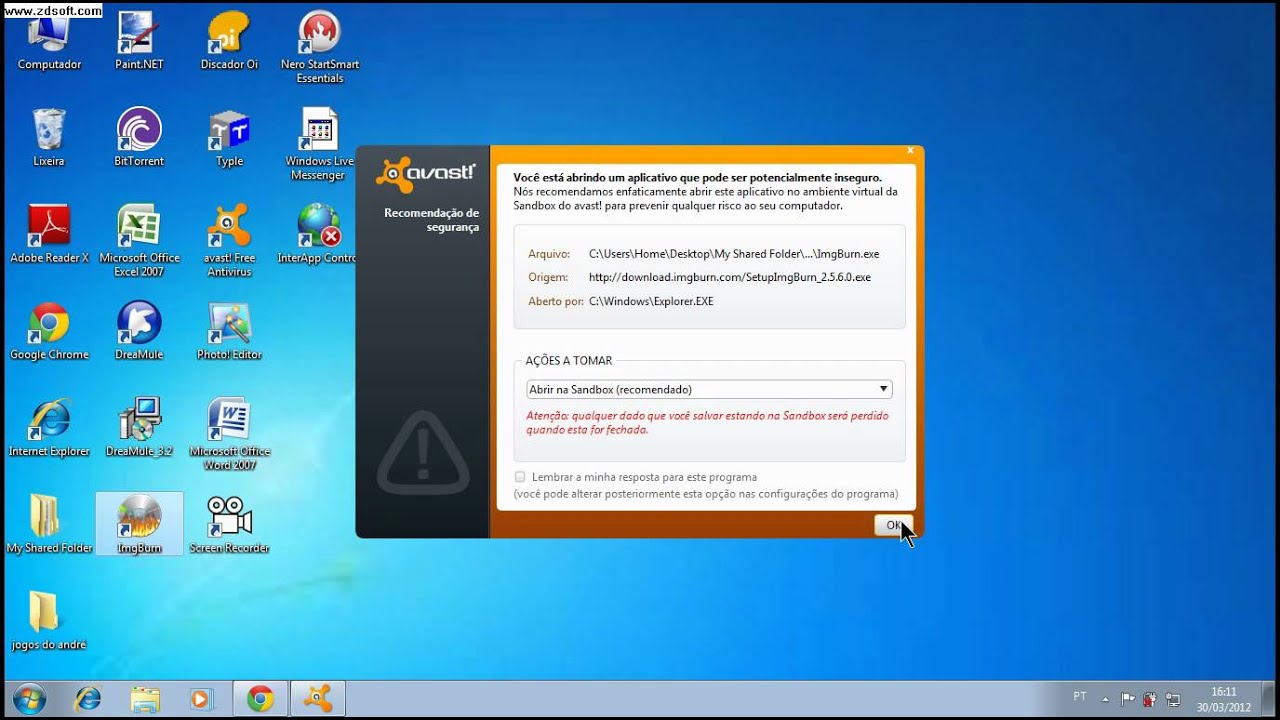Open the jogos do andré folder
The image size is (1280, 720).
tap(49, 621)
